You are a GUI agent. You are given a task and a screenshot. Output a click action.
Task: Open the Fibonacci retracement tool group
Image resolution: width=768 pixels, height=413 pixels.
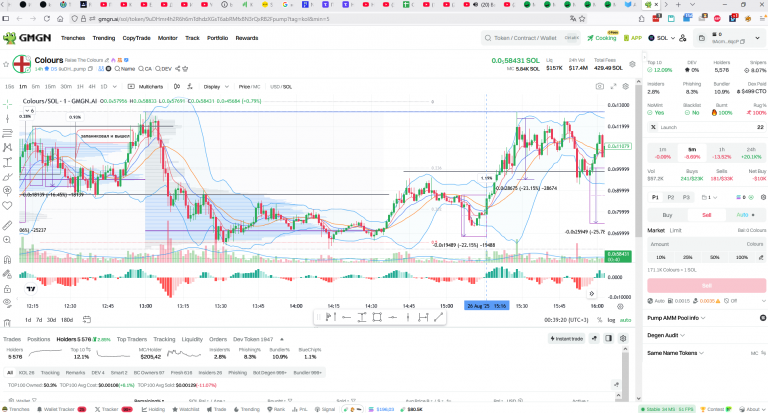tap(7, 133)
